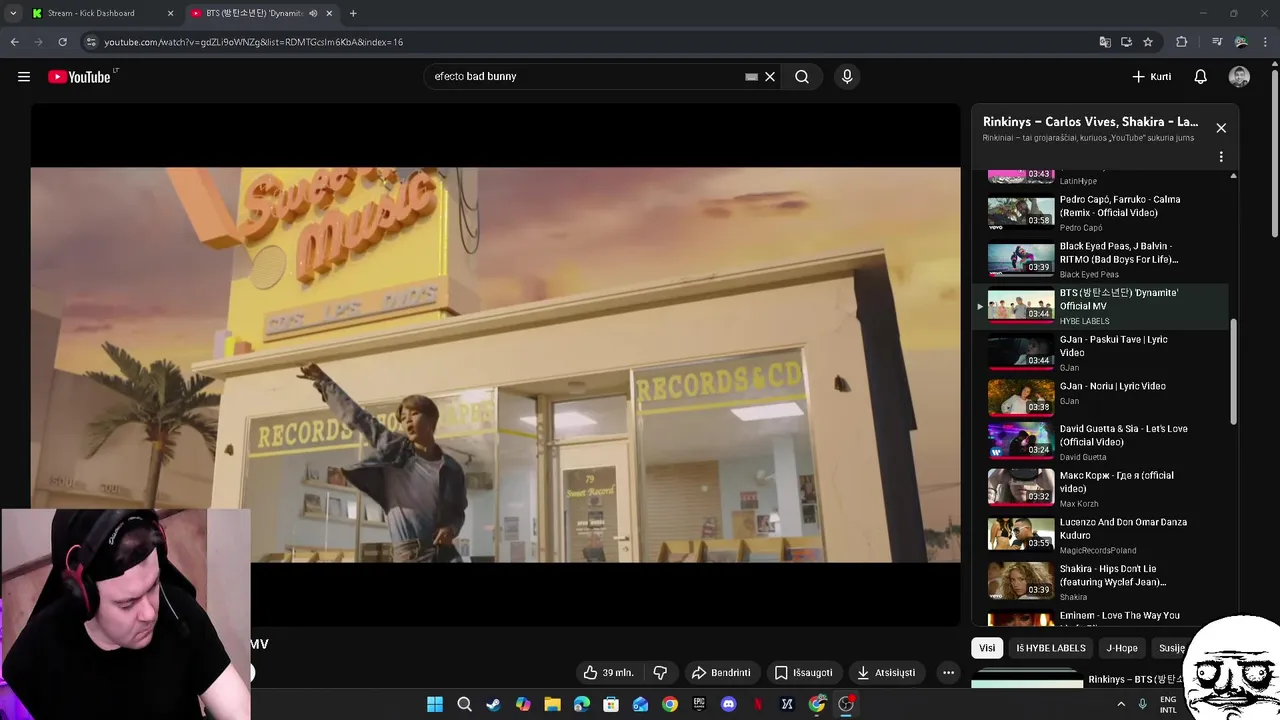Open the tab search dropdown arrow

pos(13,13)
